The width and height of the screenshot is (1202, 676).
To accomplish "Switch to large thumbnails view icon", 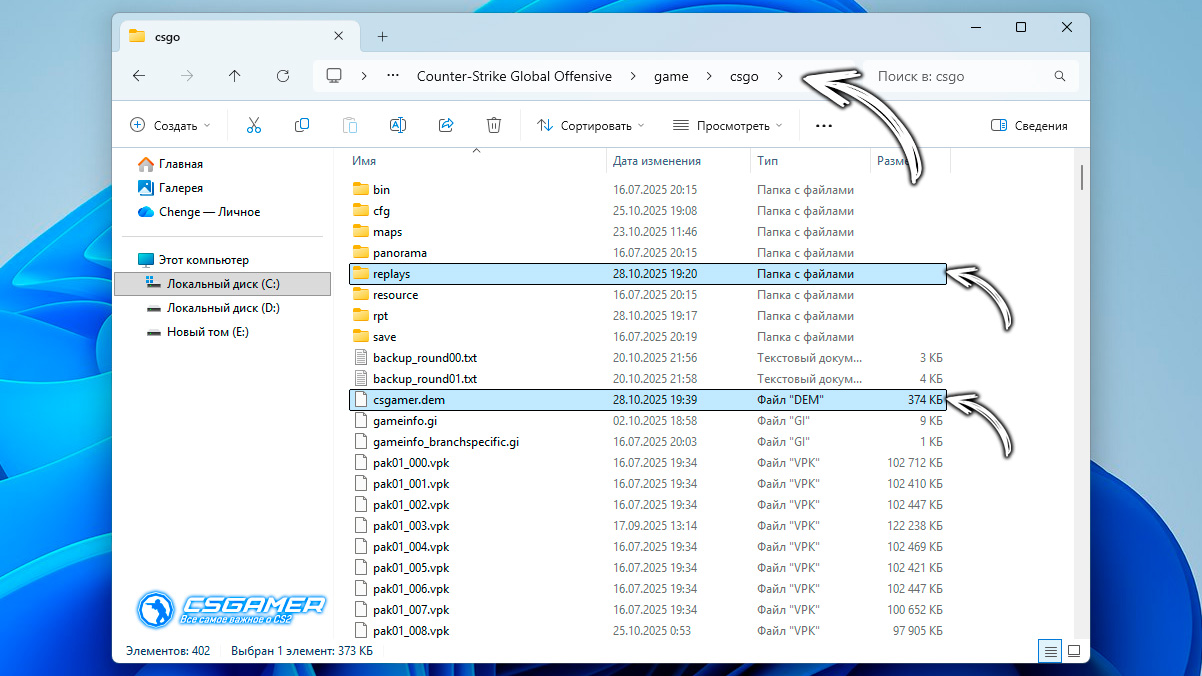I will [x=1074, y=651].
